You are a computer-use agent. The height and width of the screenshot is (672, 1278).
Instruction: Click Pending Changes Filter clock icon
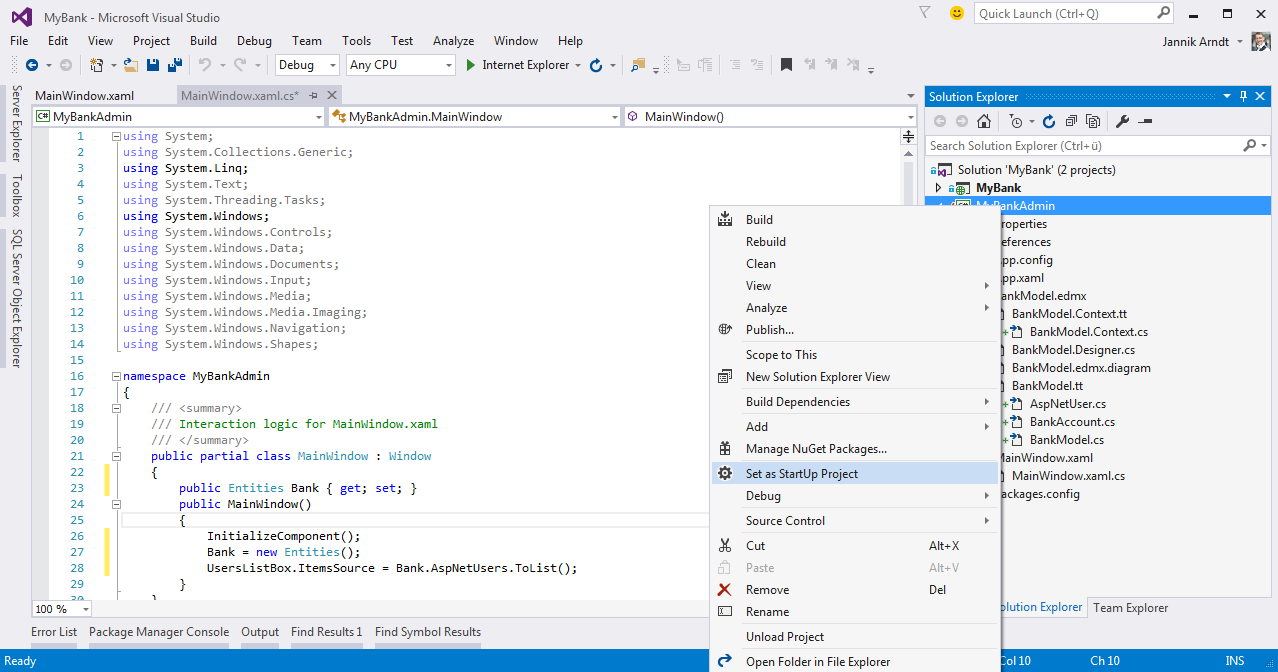pyautogui.click(x=1016, y=121)
